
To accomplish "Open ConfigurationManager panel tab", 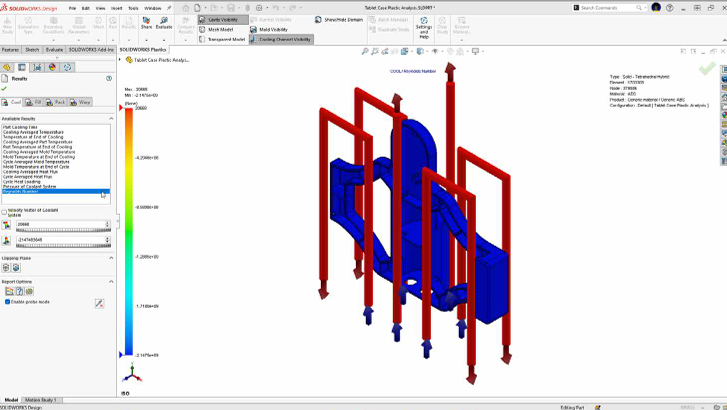I will coord(37,67).
